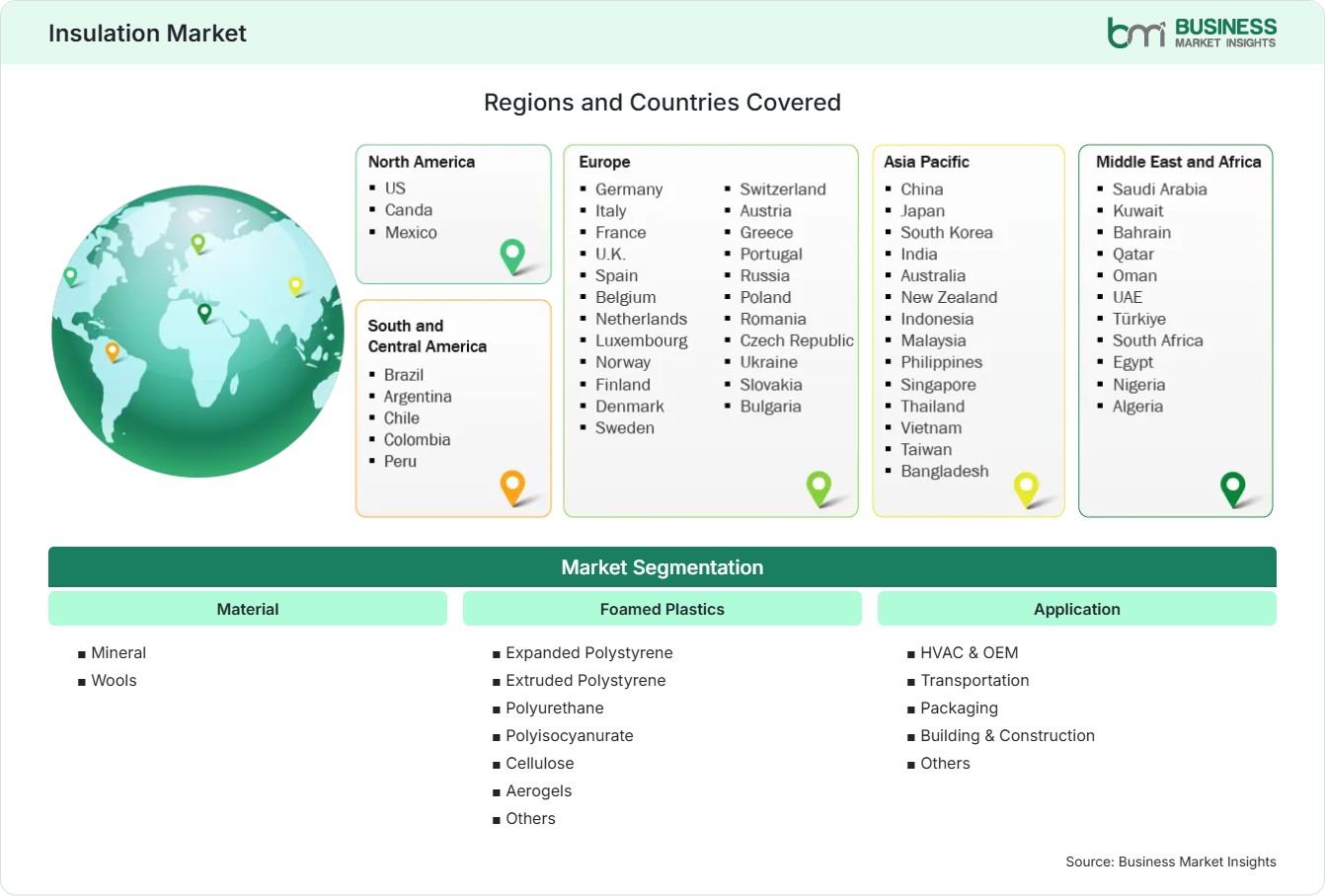Click Switzerland in the Europe list
1325x896 pixels.
tap(783, 189)
